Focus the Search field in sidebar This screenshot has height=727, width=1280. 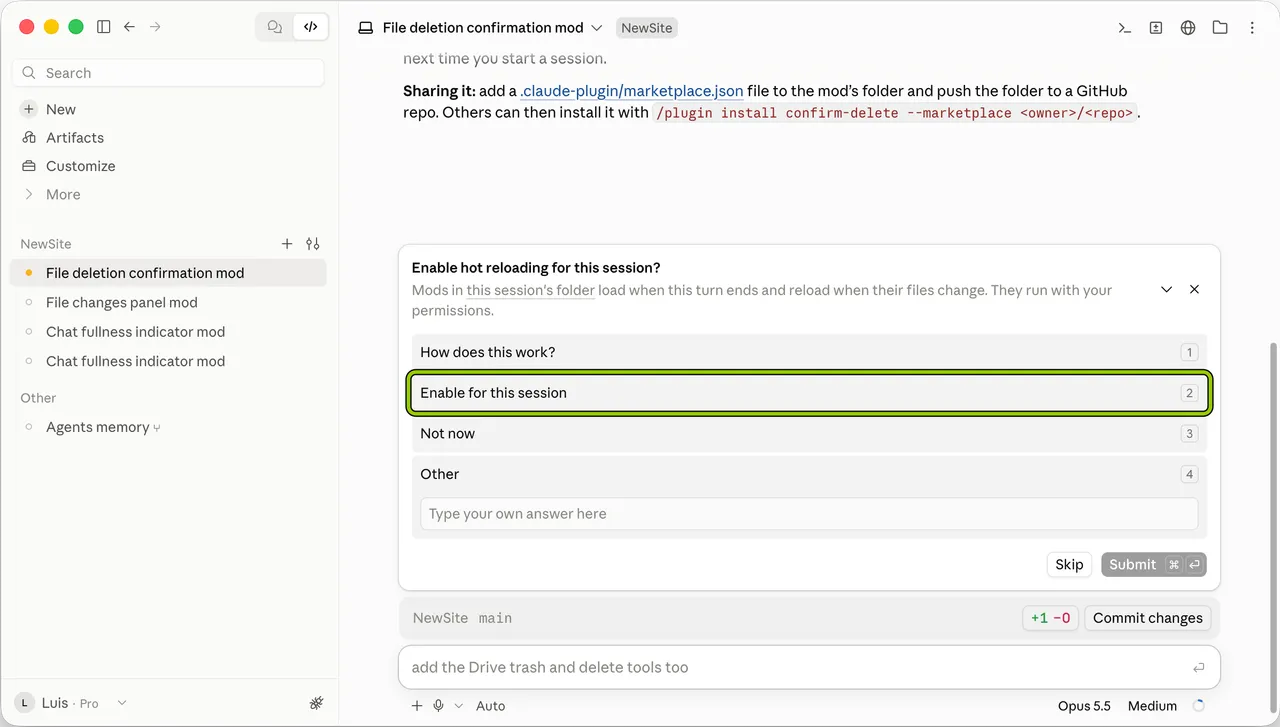168,73
